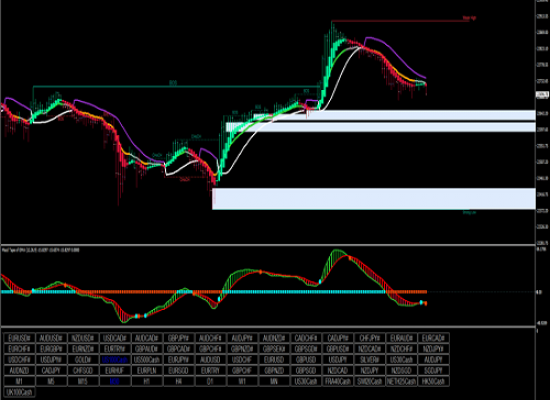Open the SGDJPY pair chart

click(x=433, y=371)
